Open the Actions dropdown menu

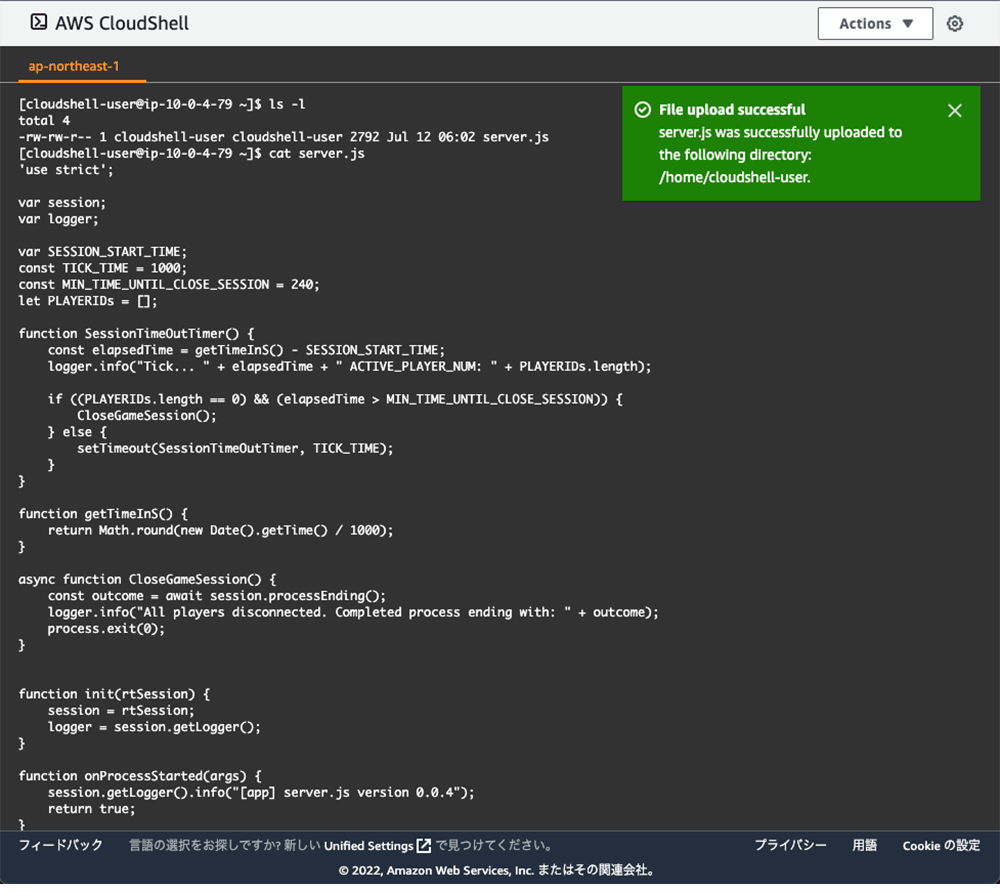(x=875, y=24)
